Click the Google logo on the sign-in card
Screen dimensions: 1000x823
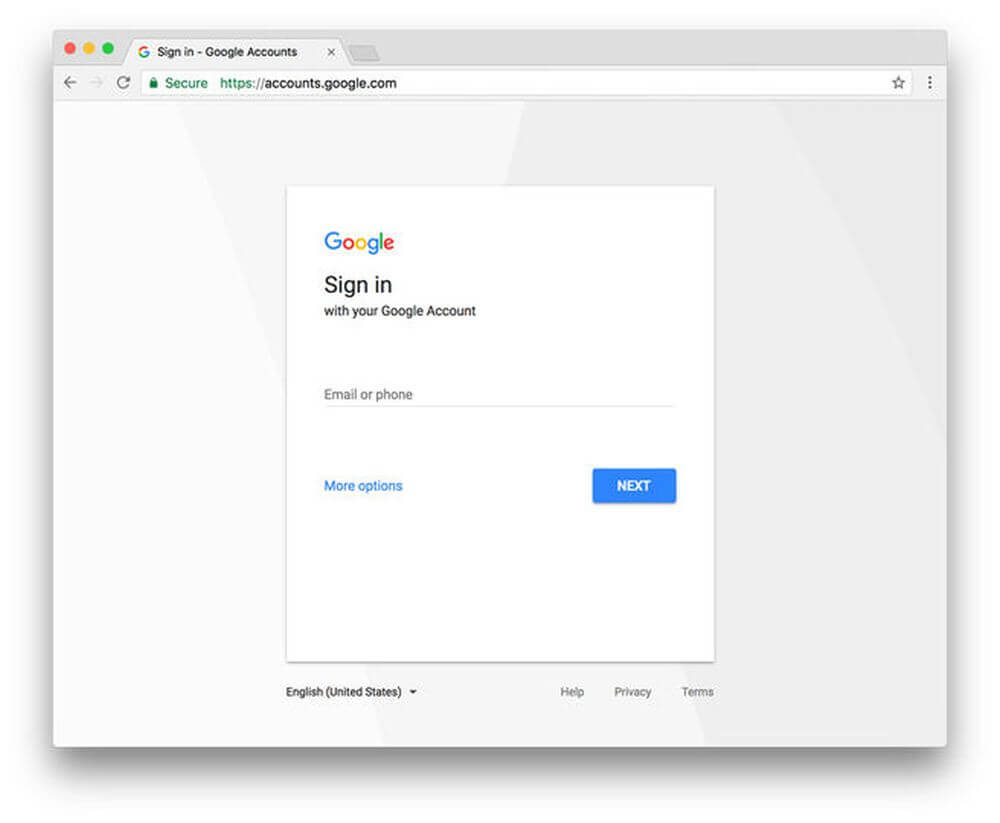pos(359,242)
